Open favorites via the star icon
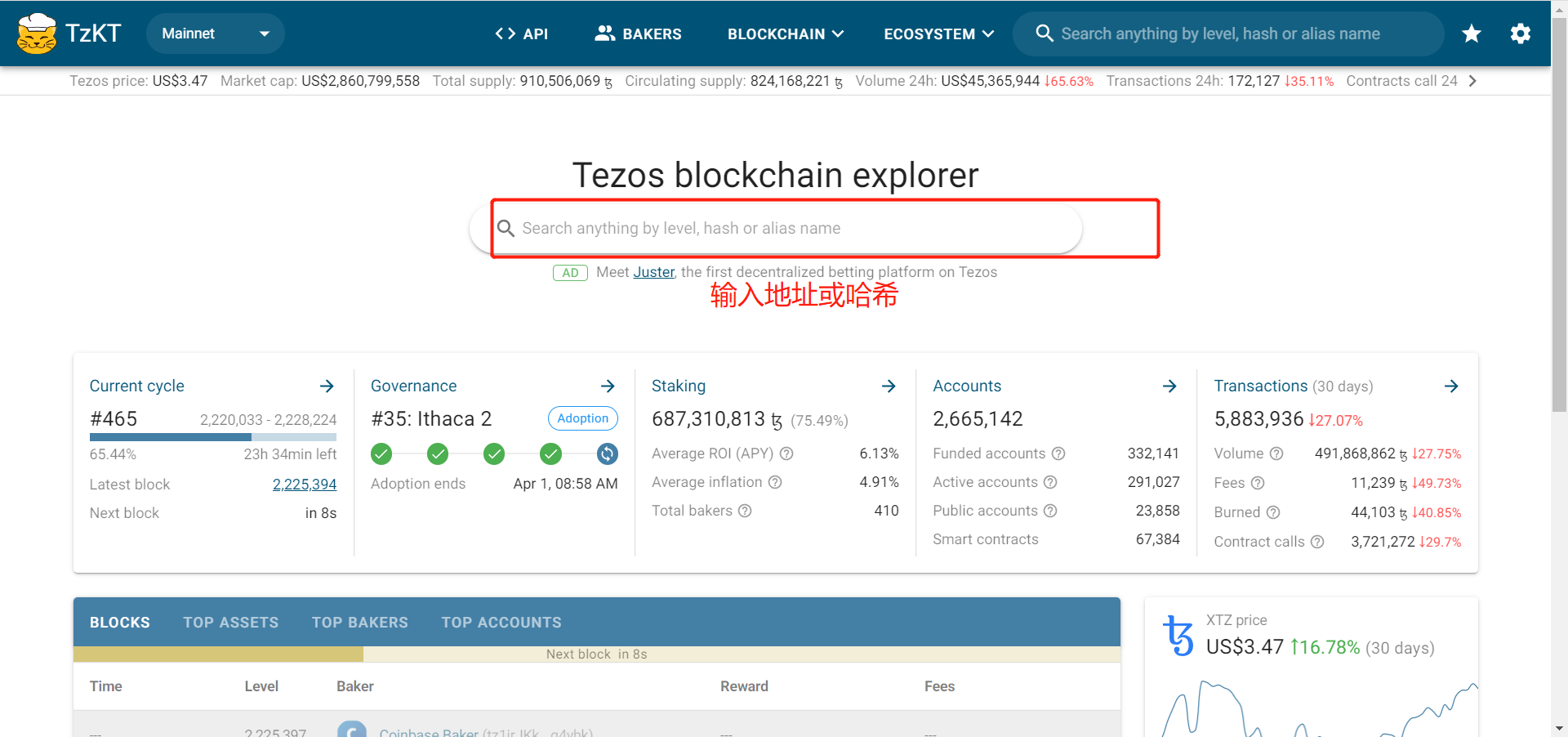1568x737 pixels. tap(1471, 33)
